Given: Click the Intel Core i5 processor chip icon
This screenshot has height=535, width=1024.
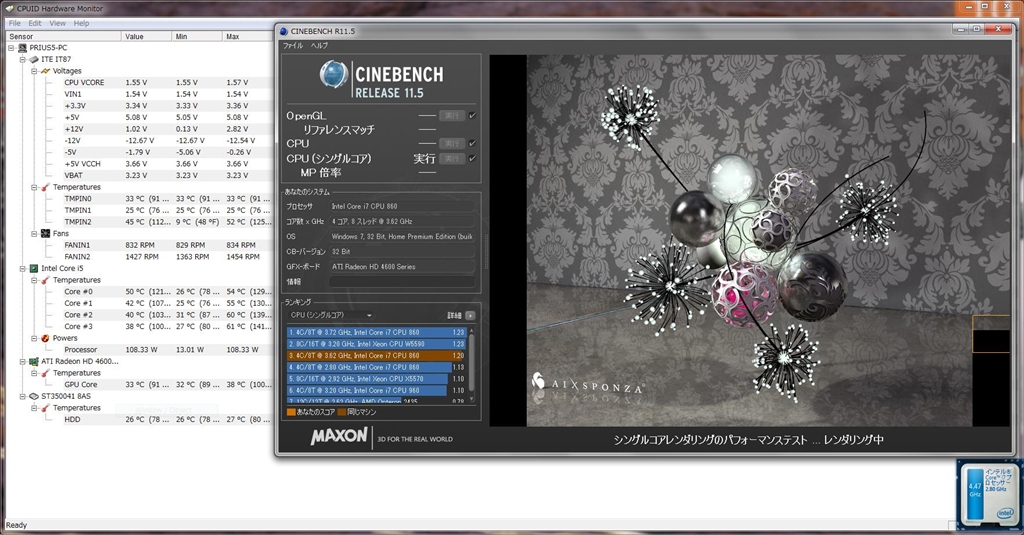Looking at the screenshot, I should coord(33,269).
